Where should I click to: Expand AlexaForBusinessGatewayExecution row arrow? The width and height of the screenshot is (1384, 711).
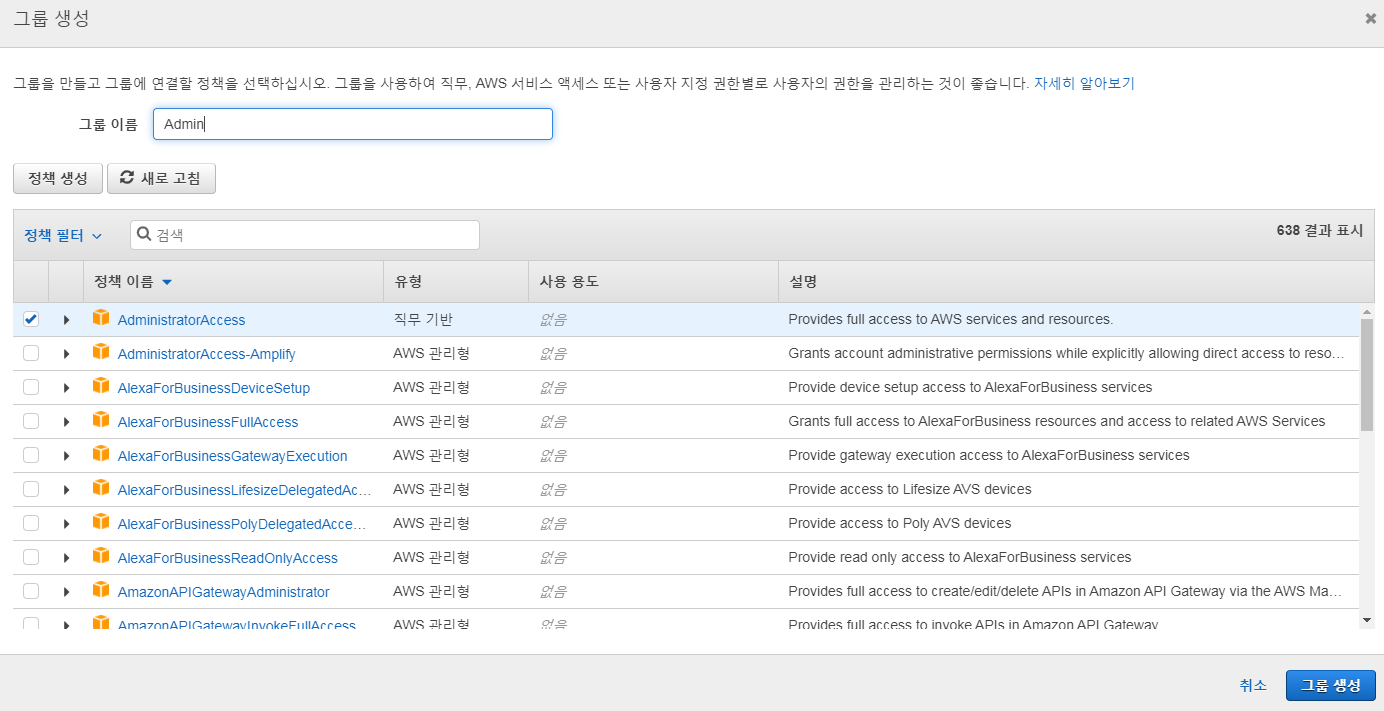66,456
